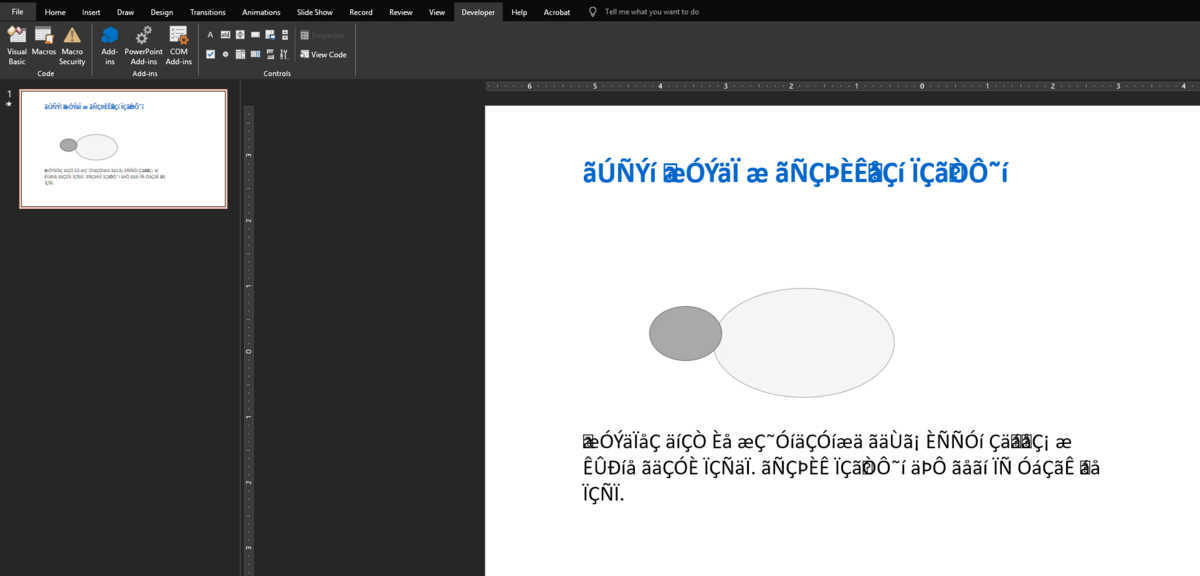Insert a Check Box control
Viewport: 1200px width, 576px height.
(210, 54)
